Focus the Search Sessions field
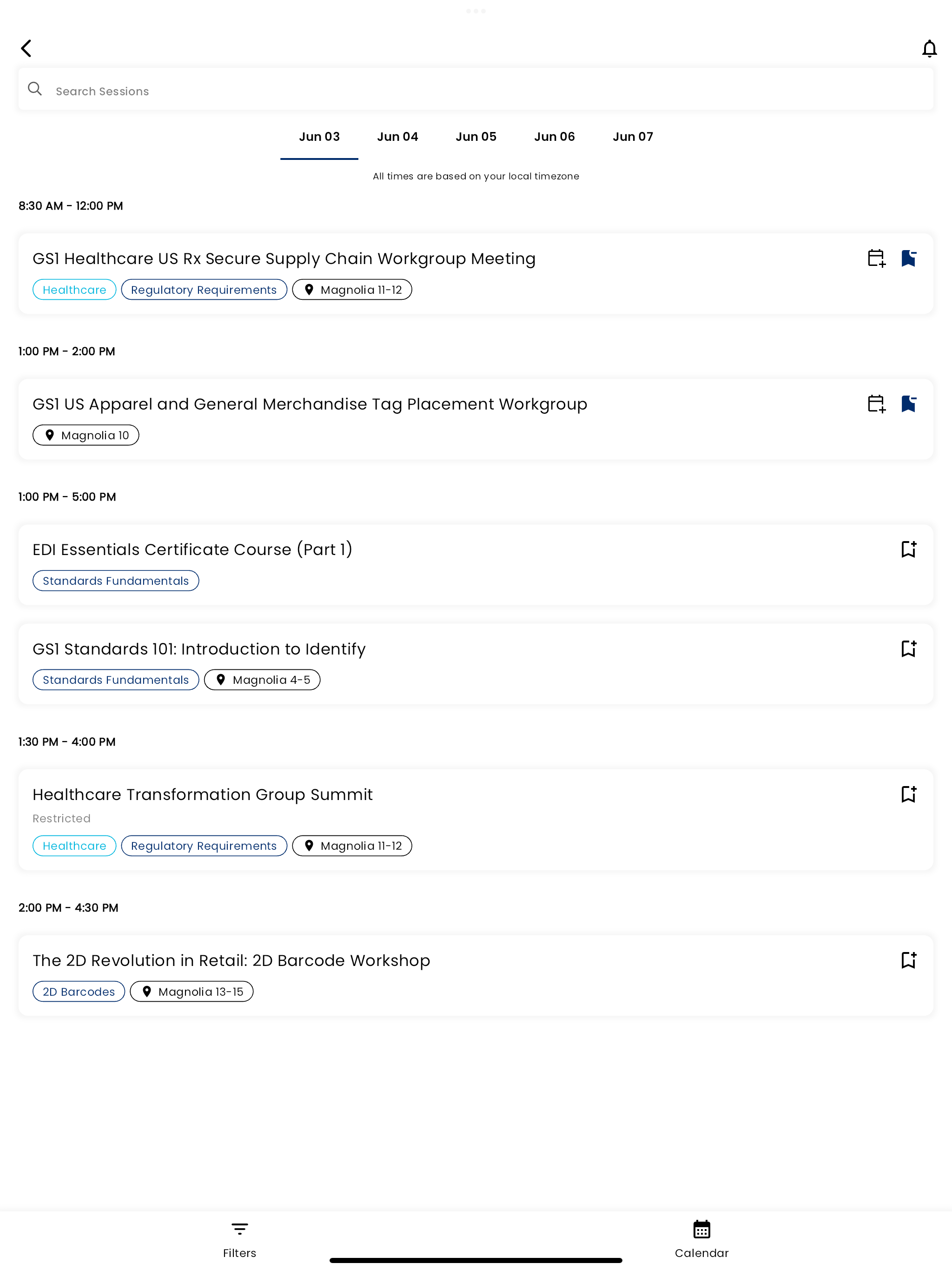The image size is (952, 1270). point(476,90)
